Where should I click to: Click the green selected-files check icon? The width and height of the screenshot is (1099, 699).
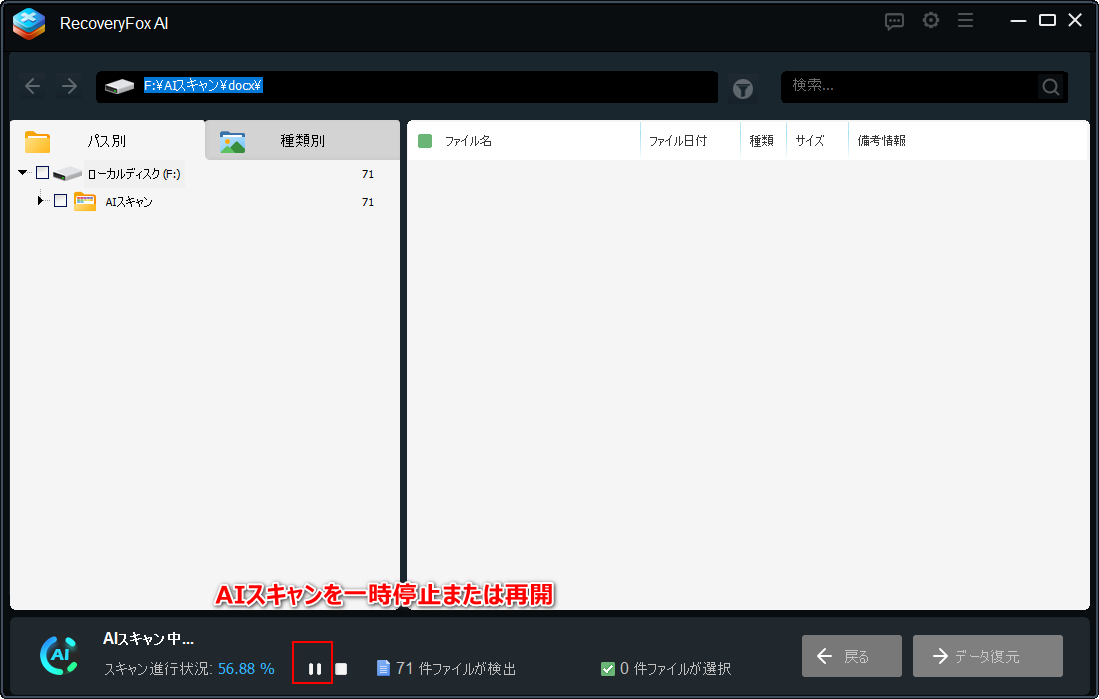tap(608, 669)
